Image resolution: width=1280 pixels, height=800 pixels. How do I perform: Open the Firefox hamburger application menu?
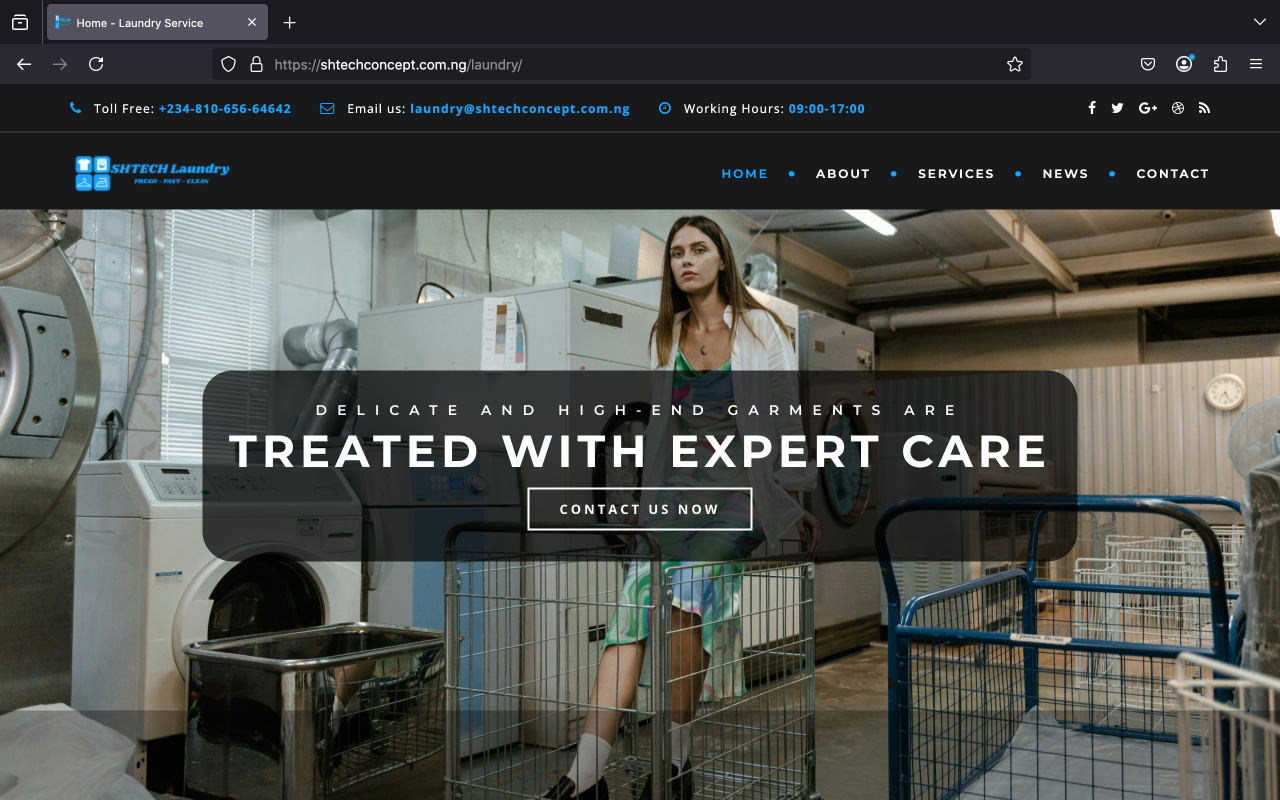(x=1256, y=64)
